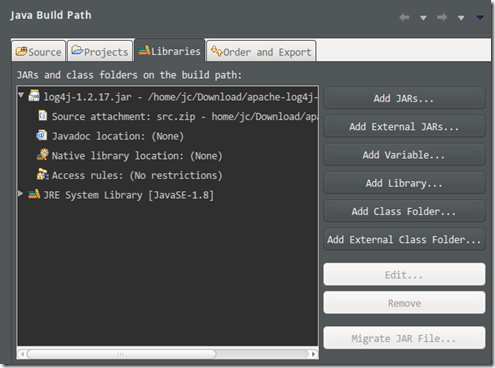Click the Add JARs... button
Viewport: 495px width, 368px height.
click(404, 98)
